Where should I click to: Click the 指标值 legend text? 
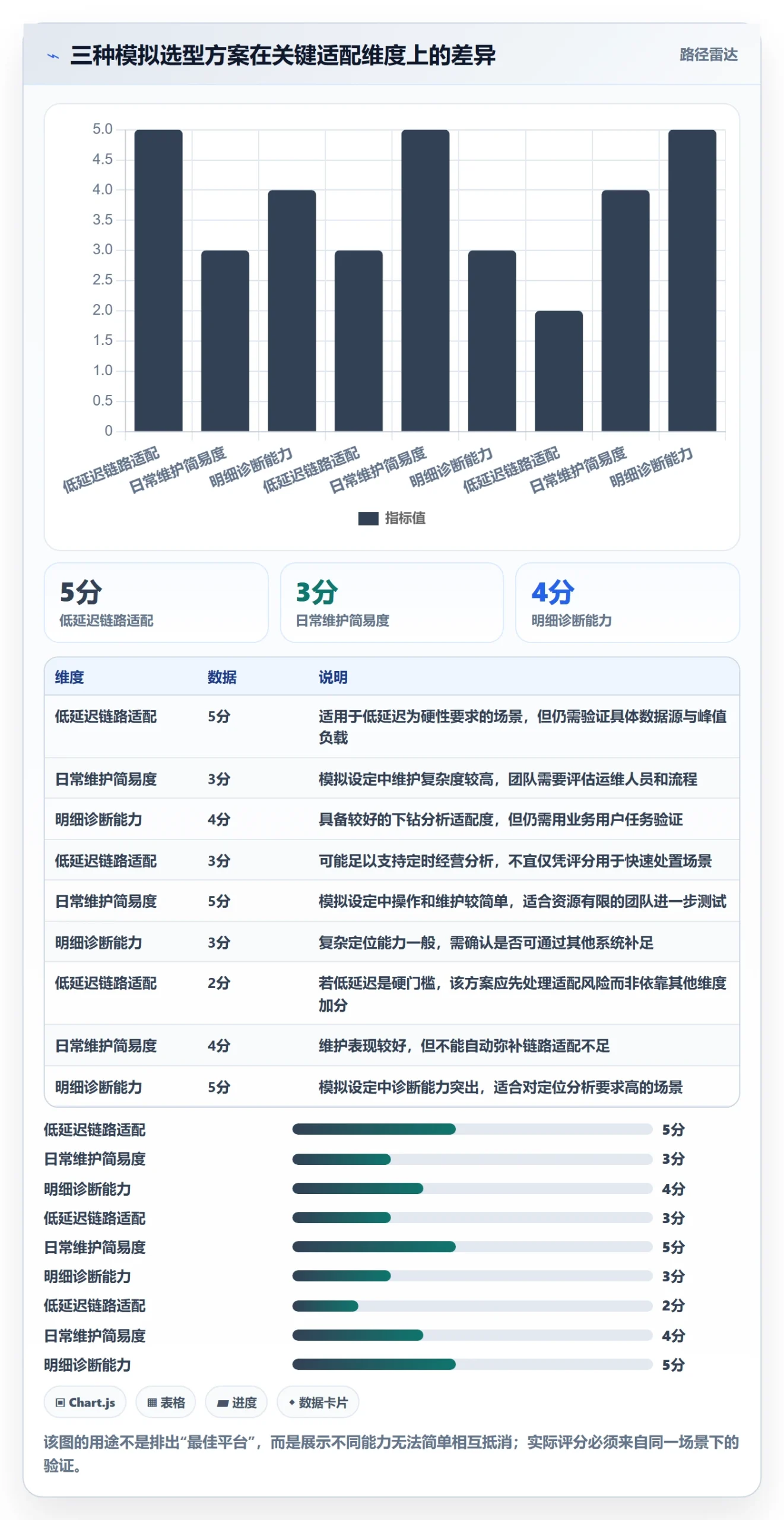[x=405, y=518]
